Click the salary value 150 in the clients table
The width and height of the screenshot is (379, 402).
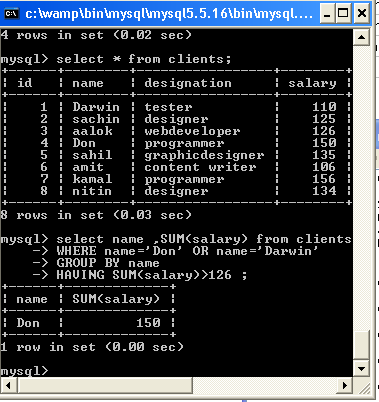pos(324,143)
